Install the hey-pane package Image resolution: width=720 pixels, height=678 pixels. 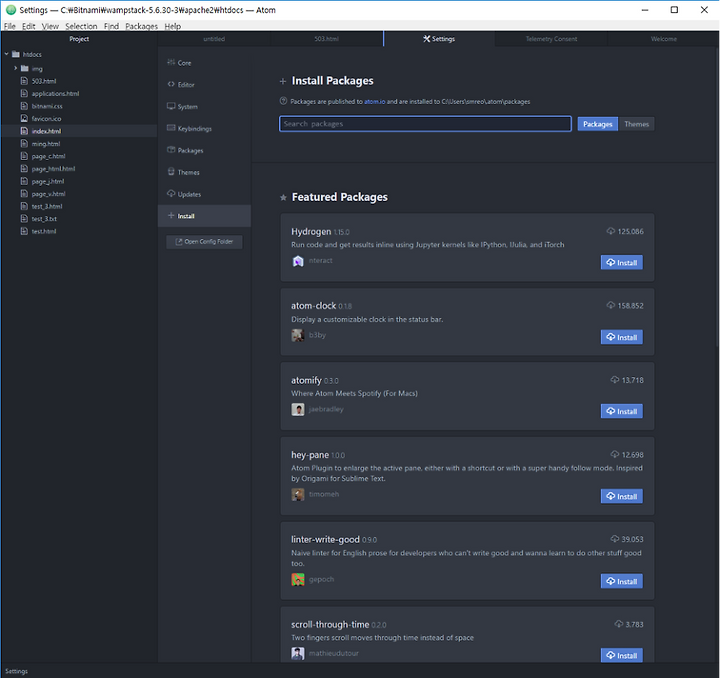pyautogui.click(x=622, y=496)
